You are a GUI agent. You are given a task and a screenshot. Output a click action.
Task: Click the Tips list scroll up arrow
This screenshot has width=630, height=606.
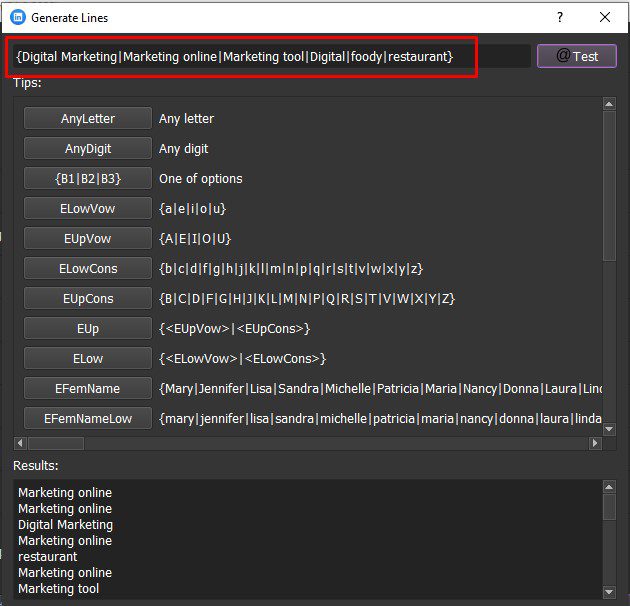609,104
